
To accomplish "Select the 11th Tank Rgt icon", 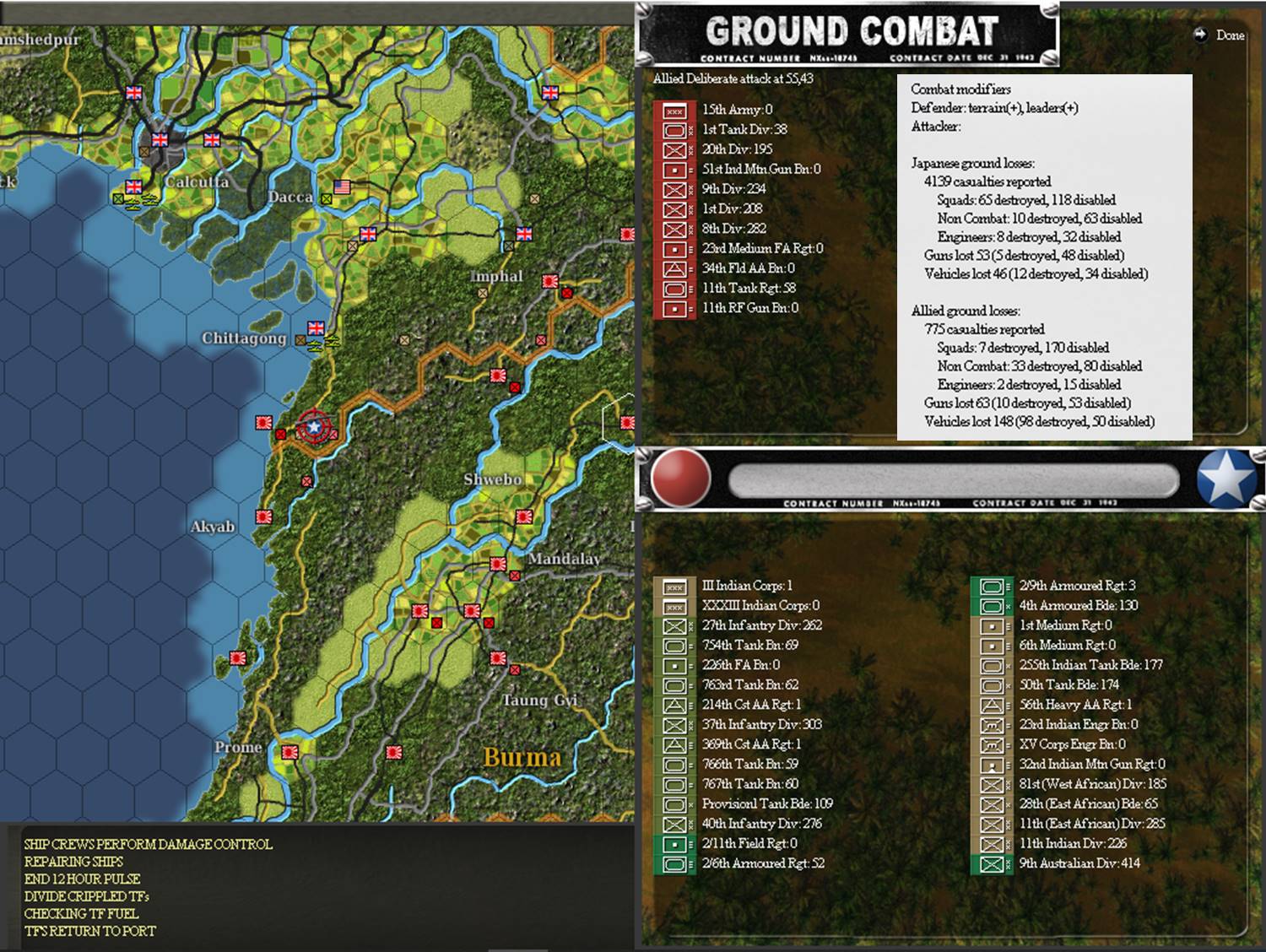I will pos(674,289).
